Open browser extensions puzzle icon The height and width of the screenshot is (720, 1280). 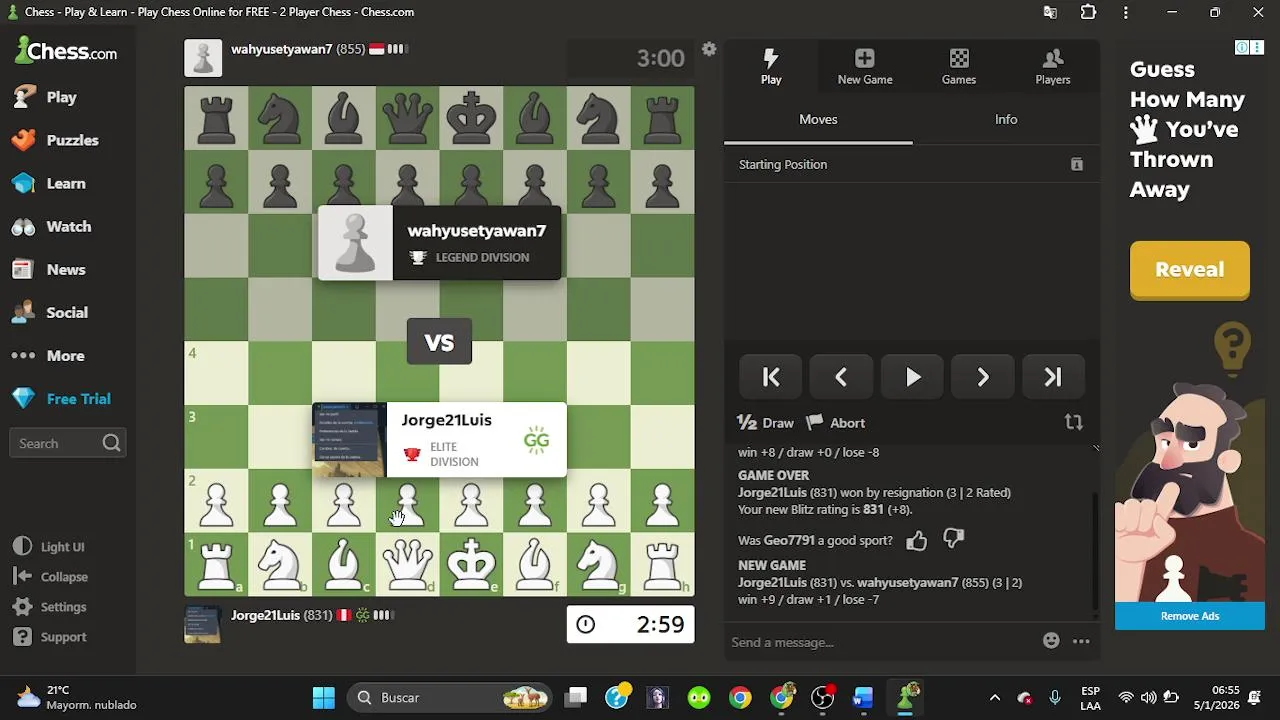[1088, 12]
